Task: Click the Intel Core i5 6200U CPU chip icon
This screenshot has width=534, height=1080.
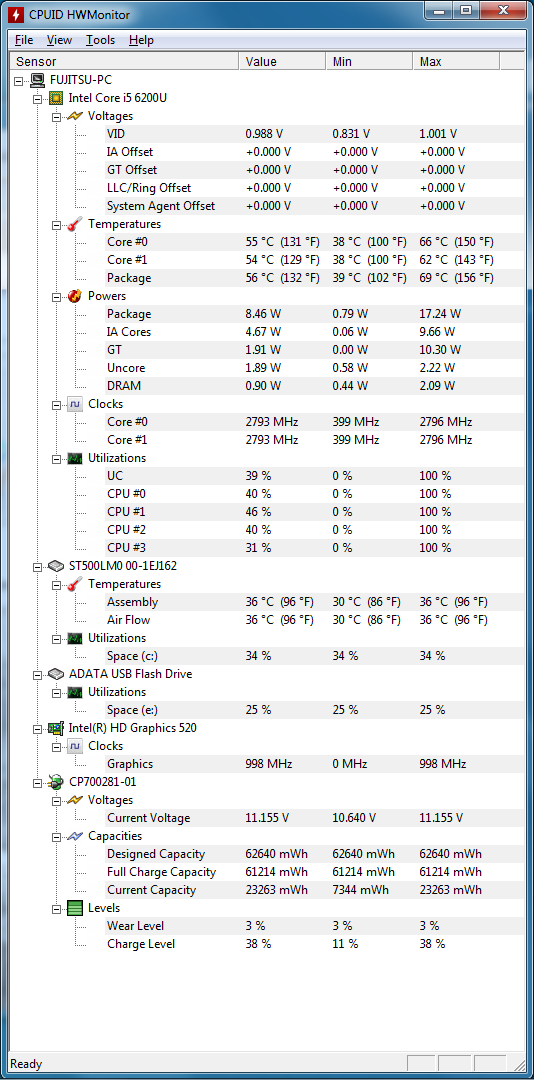Action: (x=57, y=98)
